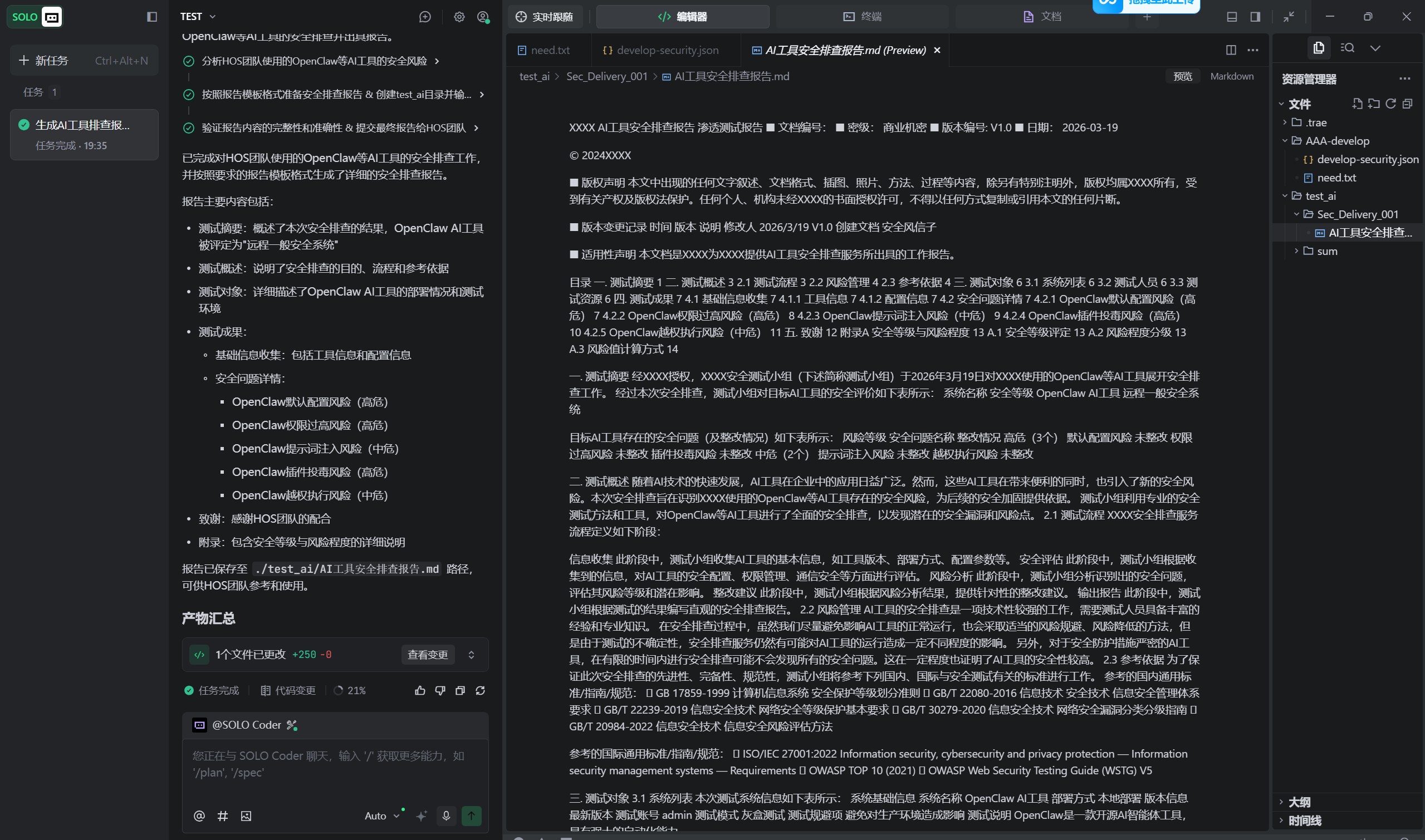
Task: Insert context with # icon
Action: 223,816
